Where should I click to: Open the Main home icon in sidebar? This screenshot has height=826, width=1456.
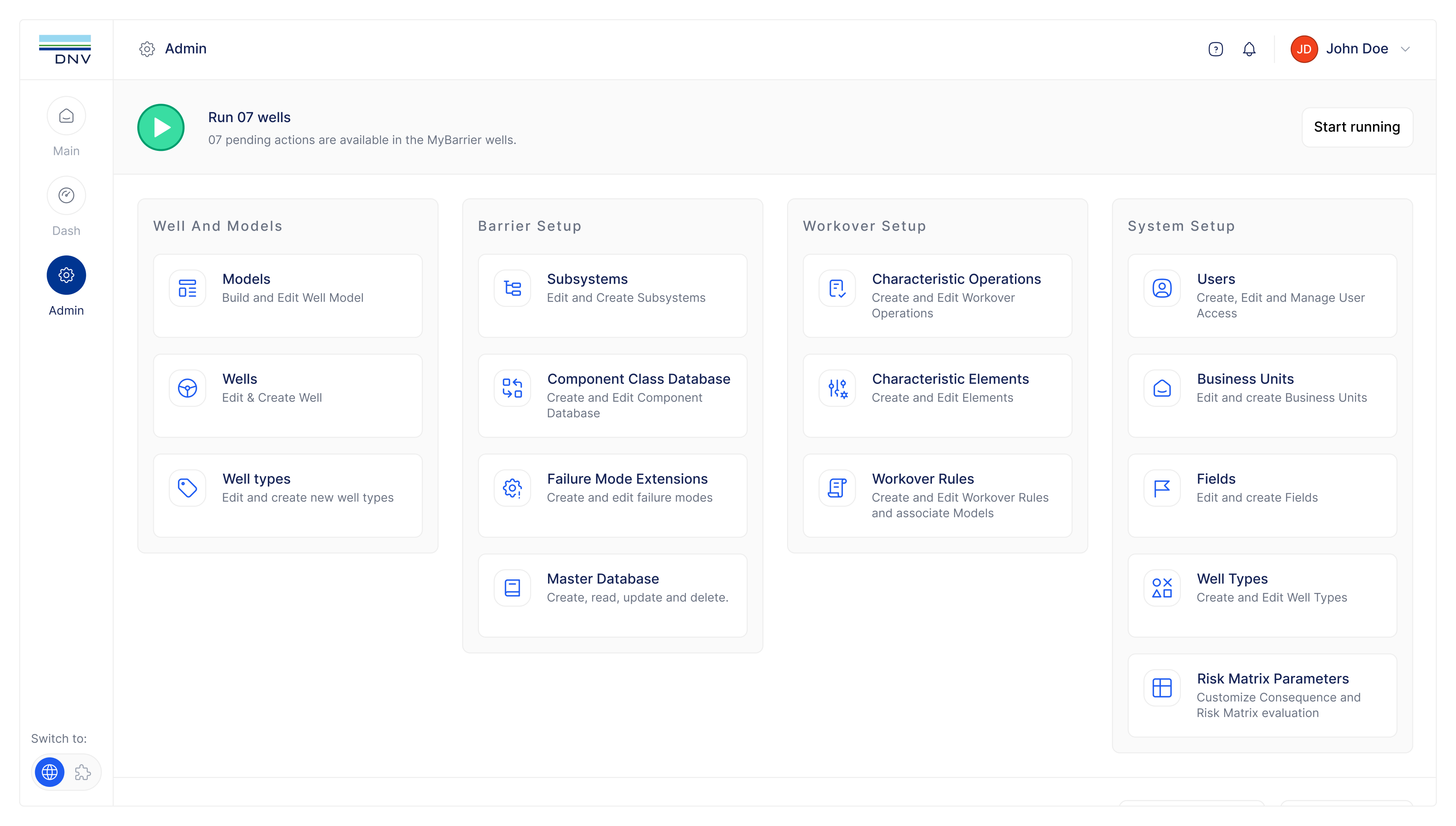[x=66, y=116]
